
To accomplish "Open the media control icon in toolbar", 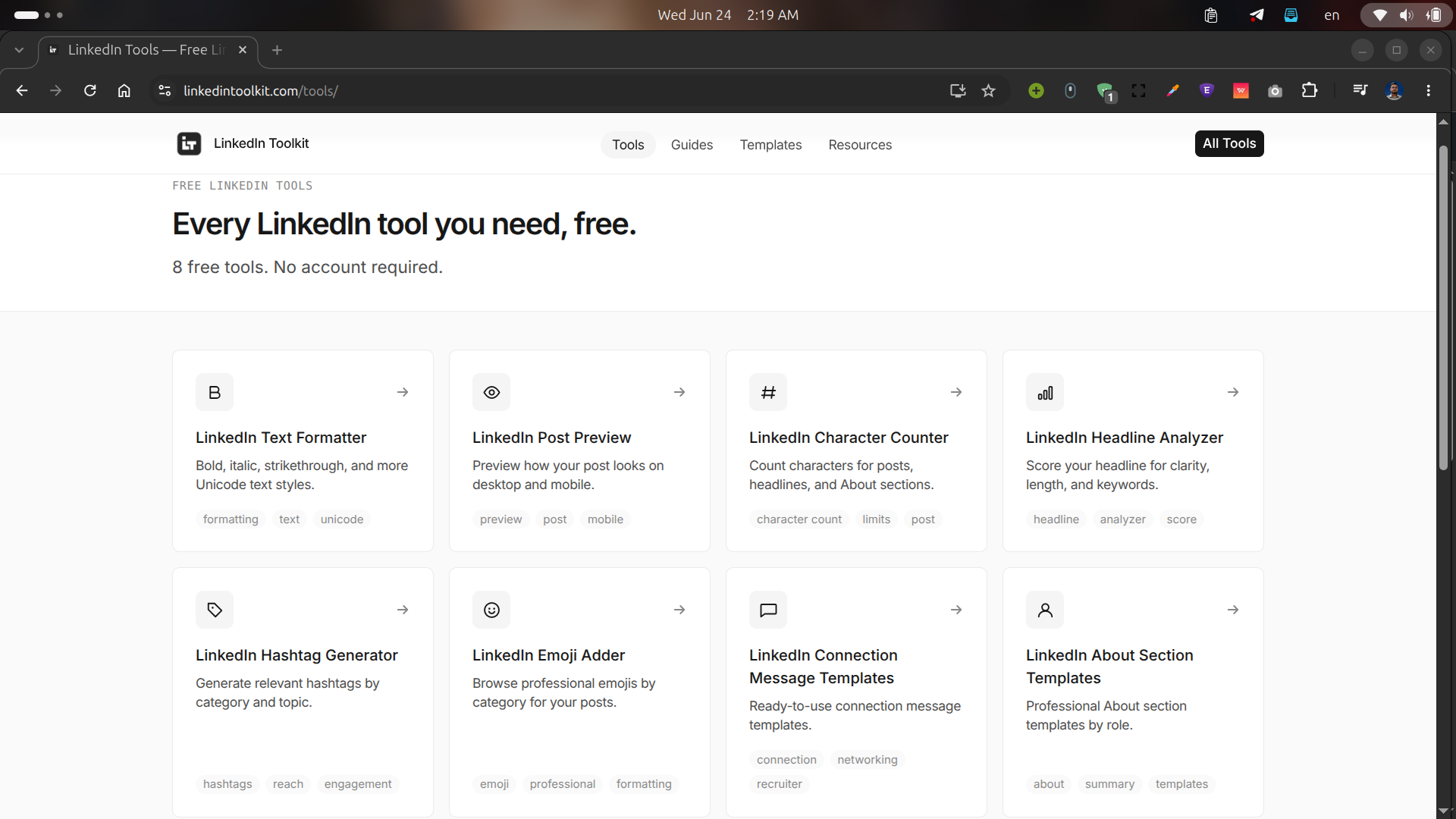I will pyautogui.click(x=1360, y=90).
